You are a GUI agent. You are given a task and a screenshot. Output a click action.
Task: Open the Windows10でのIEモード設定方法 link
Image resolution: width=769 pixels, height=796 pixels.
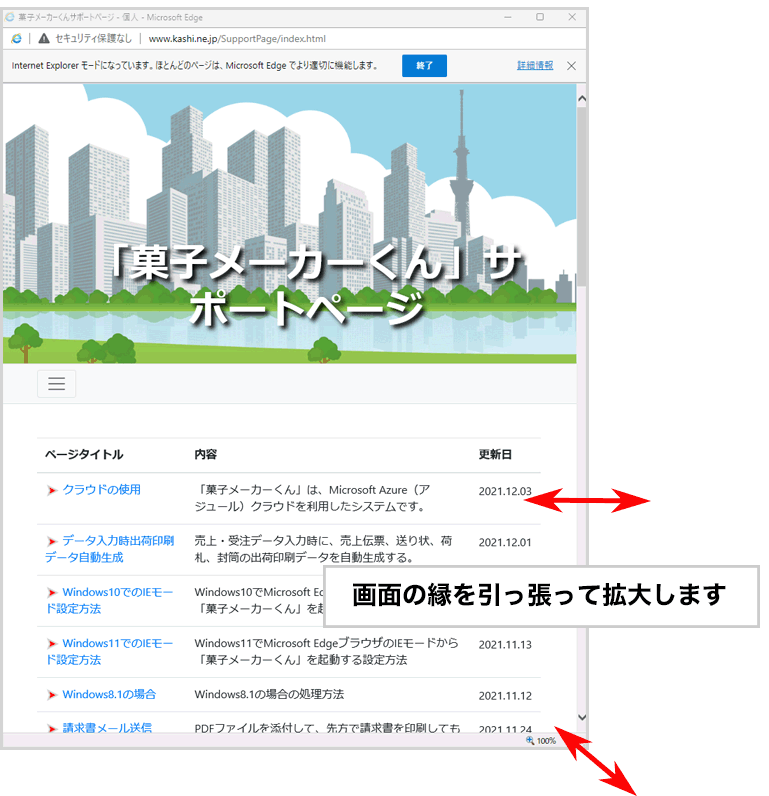coord(109,600)
